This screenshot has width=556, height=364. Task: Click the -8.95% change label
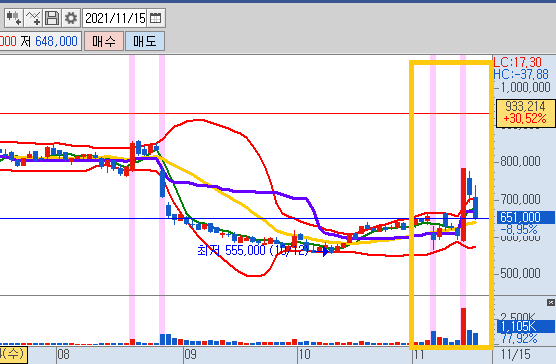click(x=519, y=230)
